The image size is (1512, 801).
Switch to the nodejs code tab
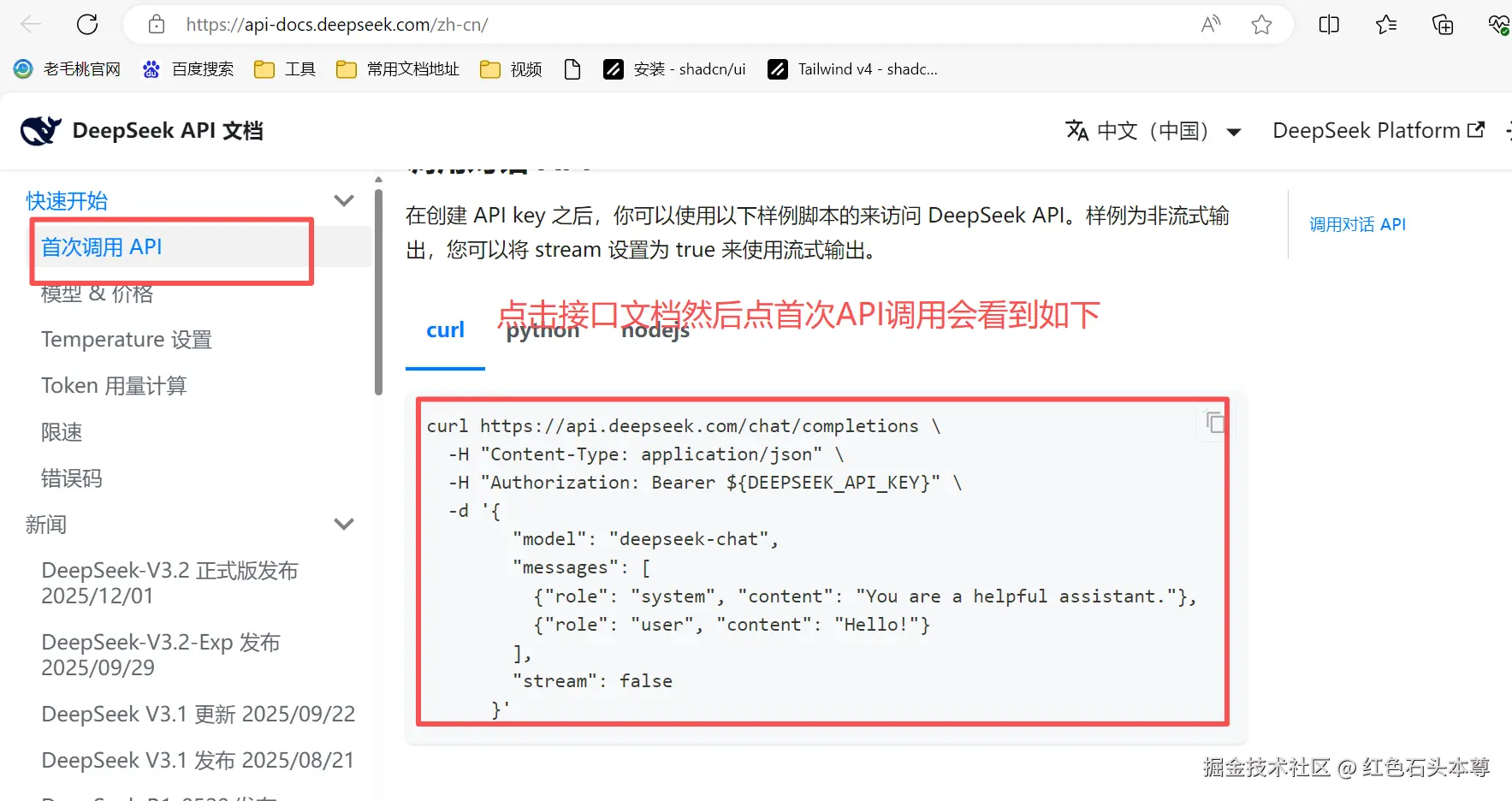click(655, 330)
